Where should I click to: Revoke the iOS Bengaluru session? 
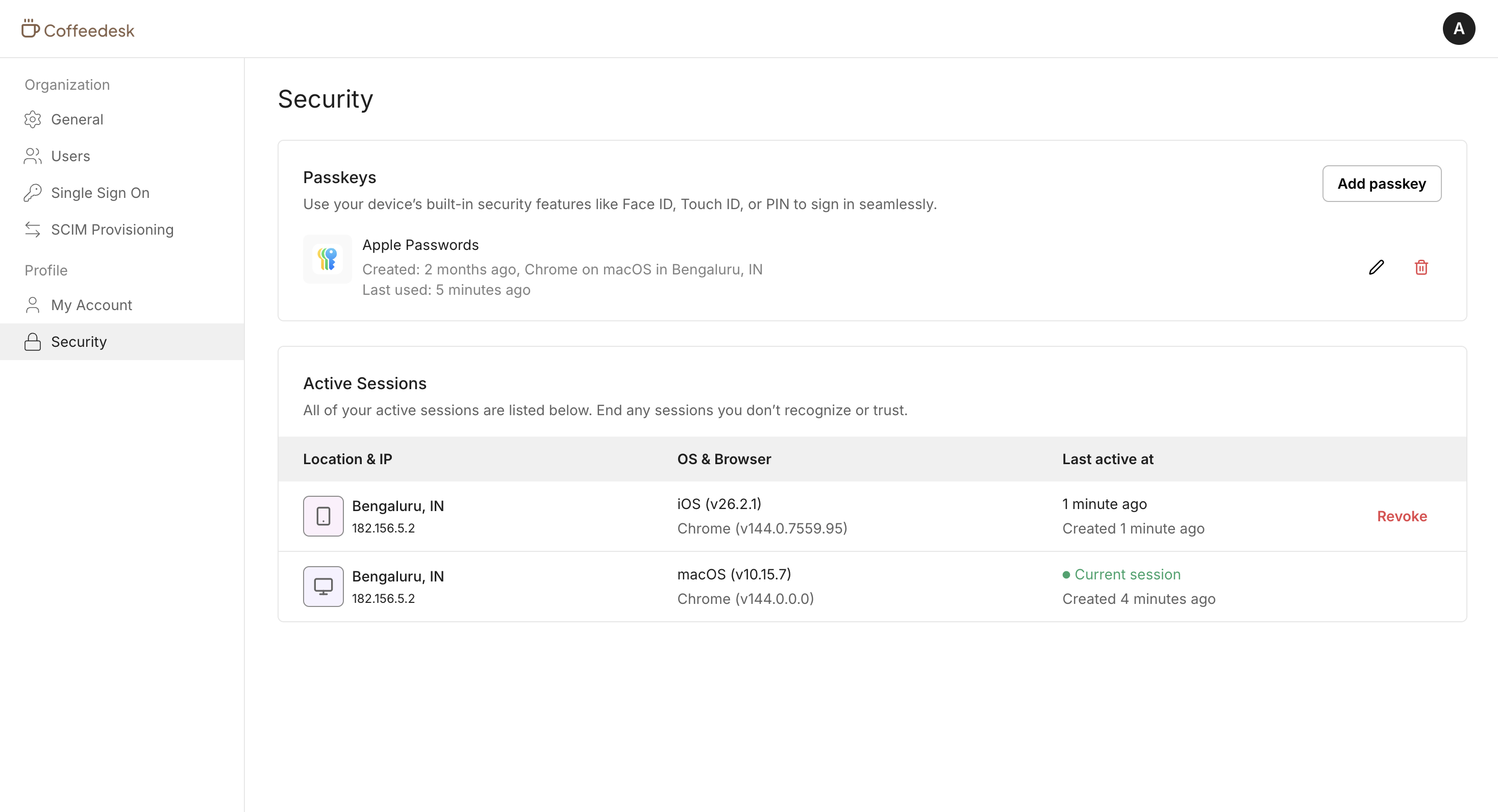coord(1402,516)
